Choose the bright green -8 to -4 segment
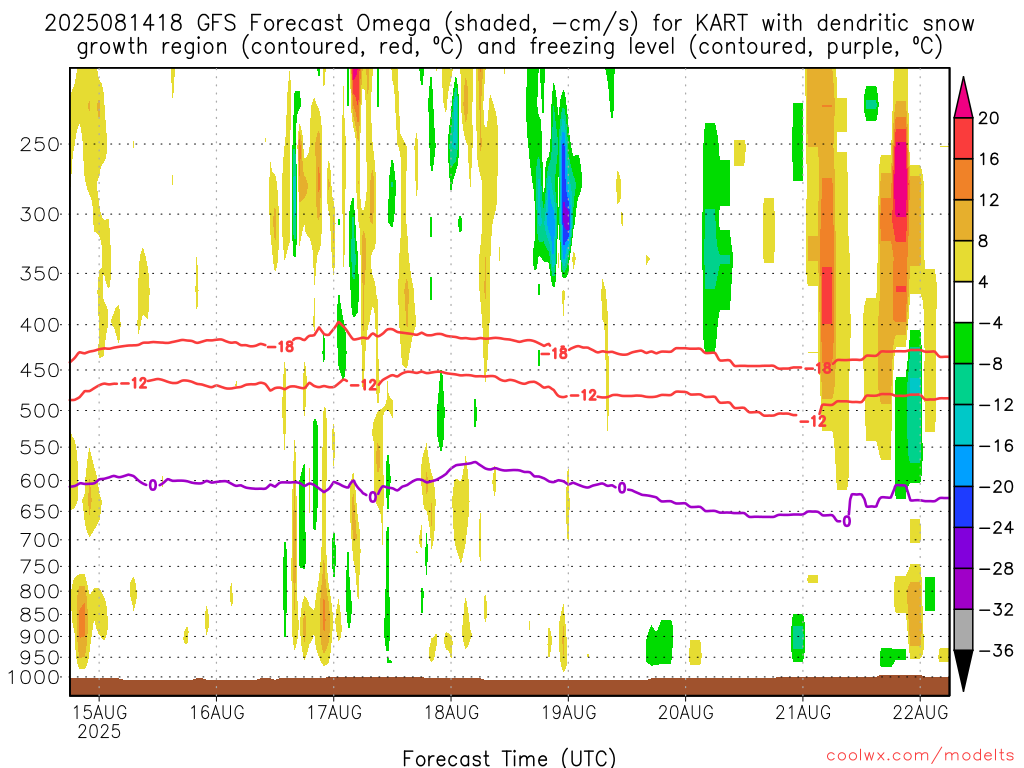 click(963, 344)
